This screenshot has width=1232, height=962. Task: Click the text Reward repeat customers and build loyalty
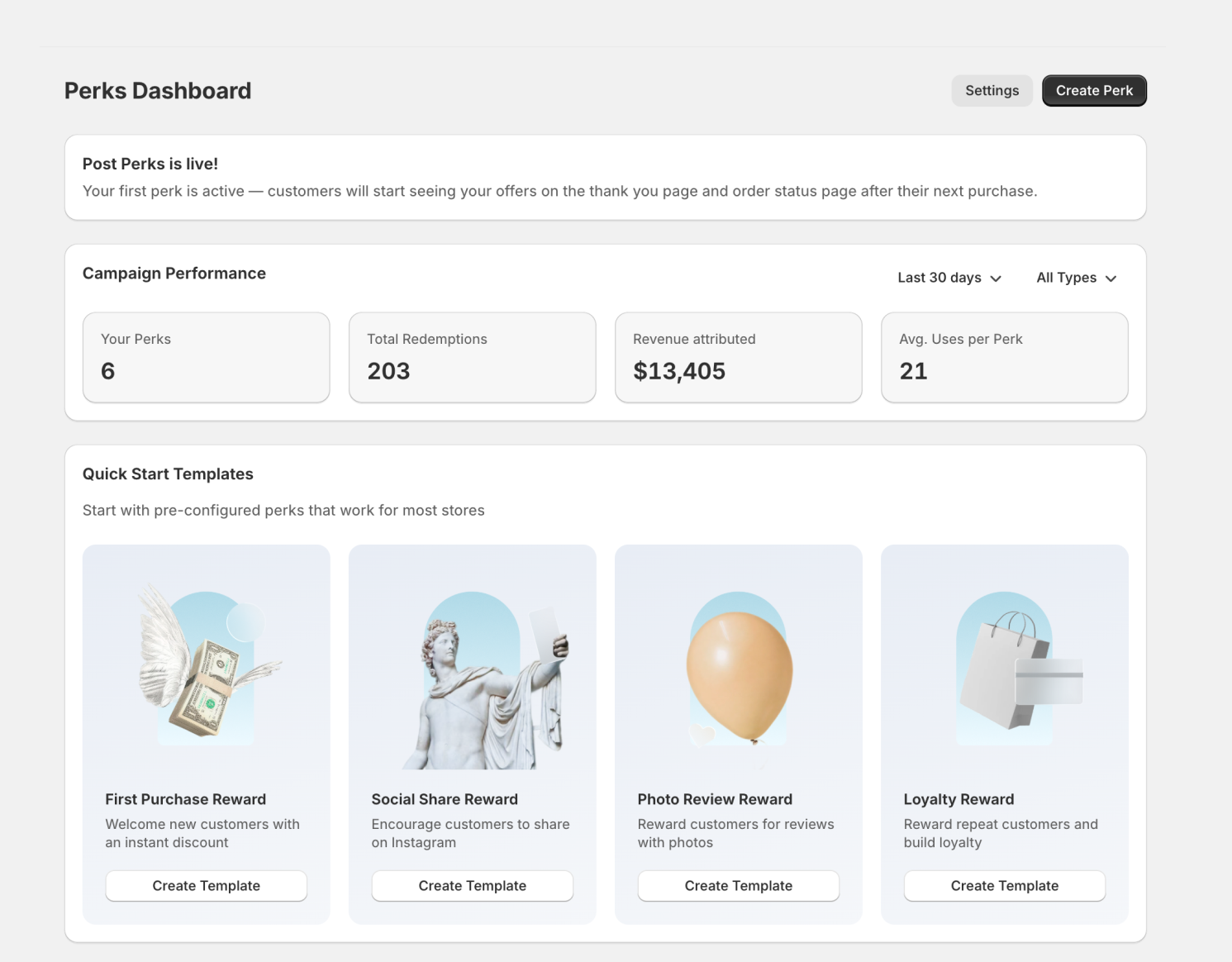[x=1001, y=833]
